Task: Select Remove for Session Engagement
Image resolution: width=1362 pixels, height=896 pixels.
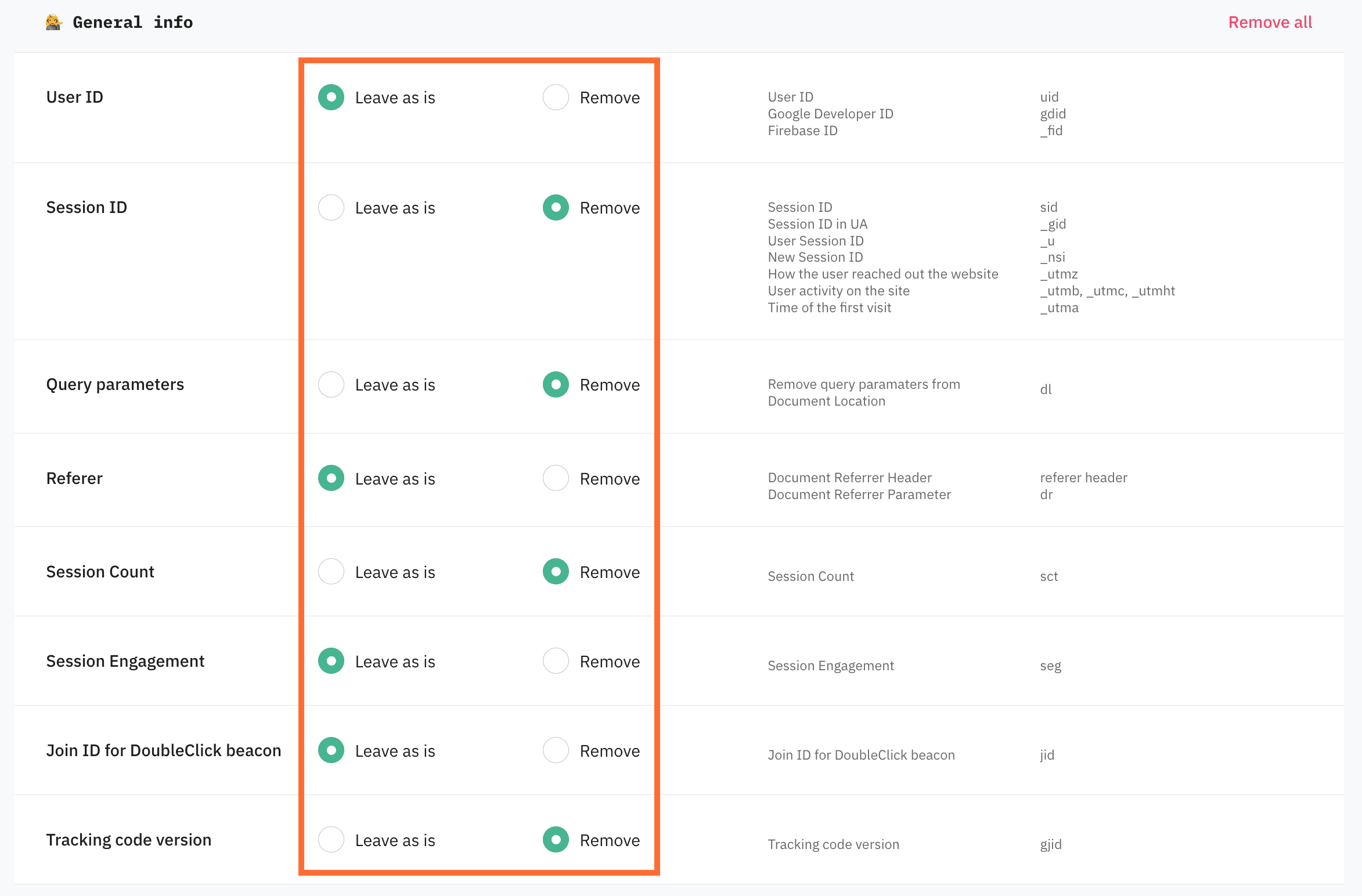Action: pyautogui.click(x=556, y=661)
